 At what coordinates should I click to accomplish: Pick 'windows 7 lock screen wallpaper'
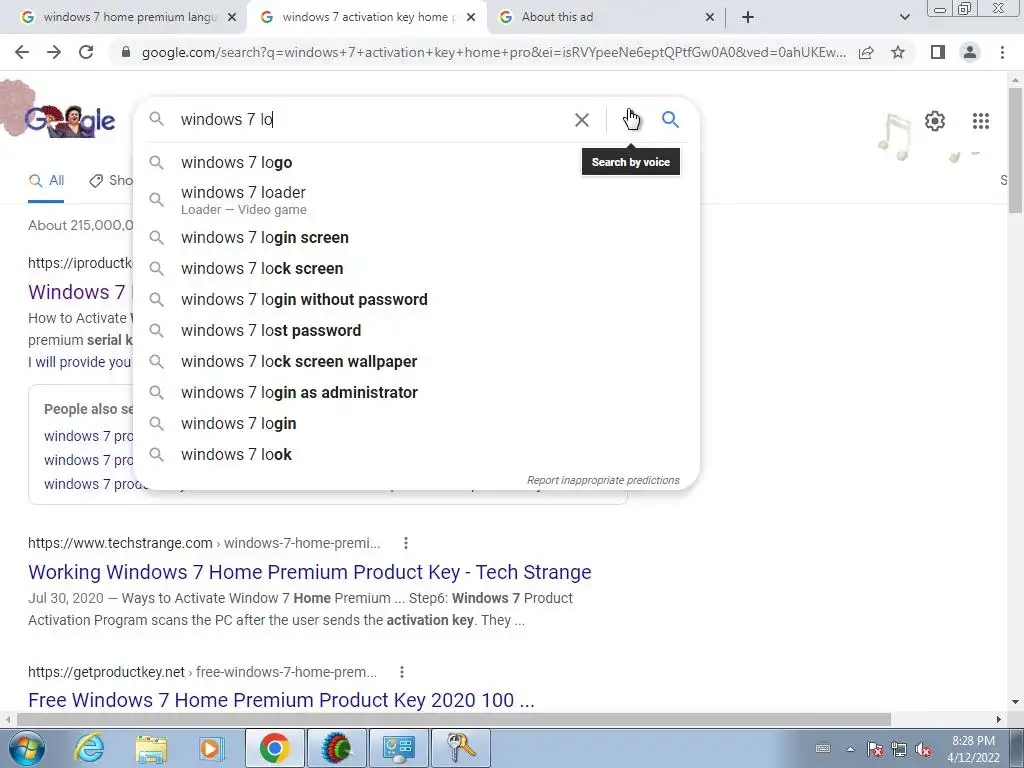coord(416,362)
